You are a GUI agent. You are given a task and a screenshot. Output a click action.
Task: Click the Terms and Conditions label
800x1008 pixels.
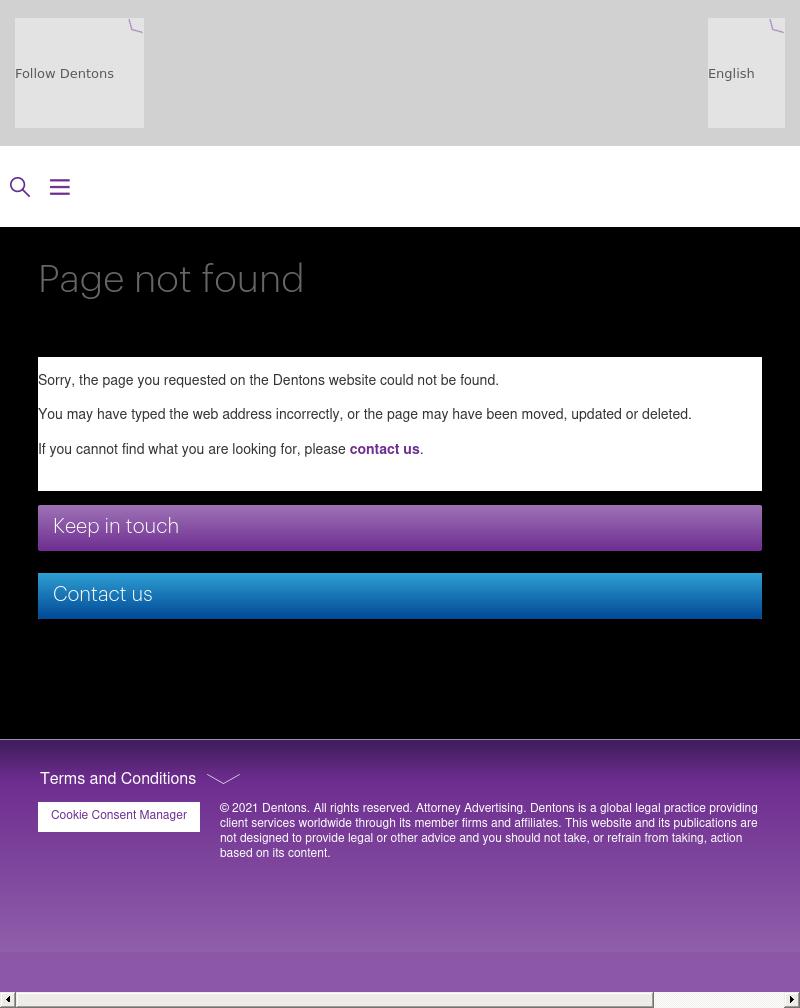click(118, 778)
